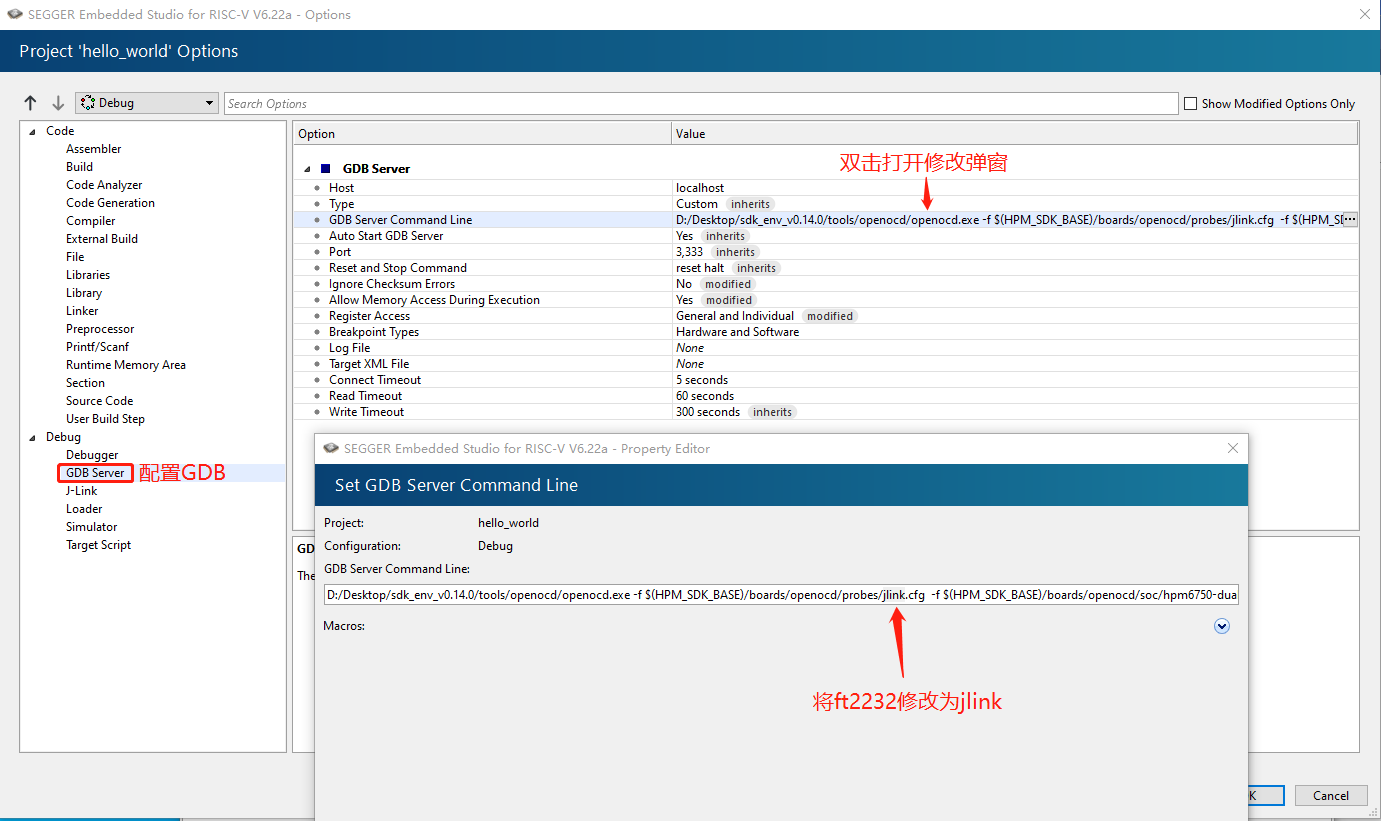1381x821 pixels.
Task: Open the J-Link options
Action: pyautogui.click(x=81, y=491)
